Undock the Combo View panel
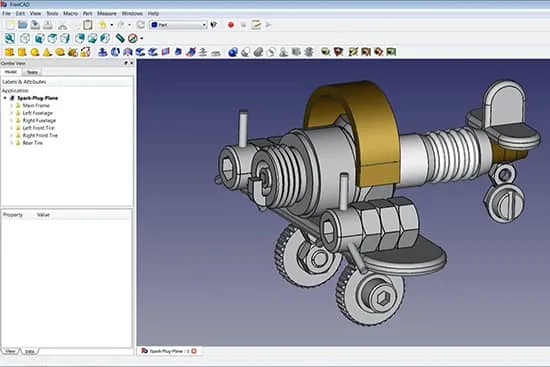550x367 pixels. [x=126, y=63]
